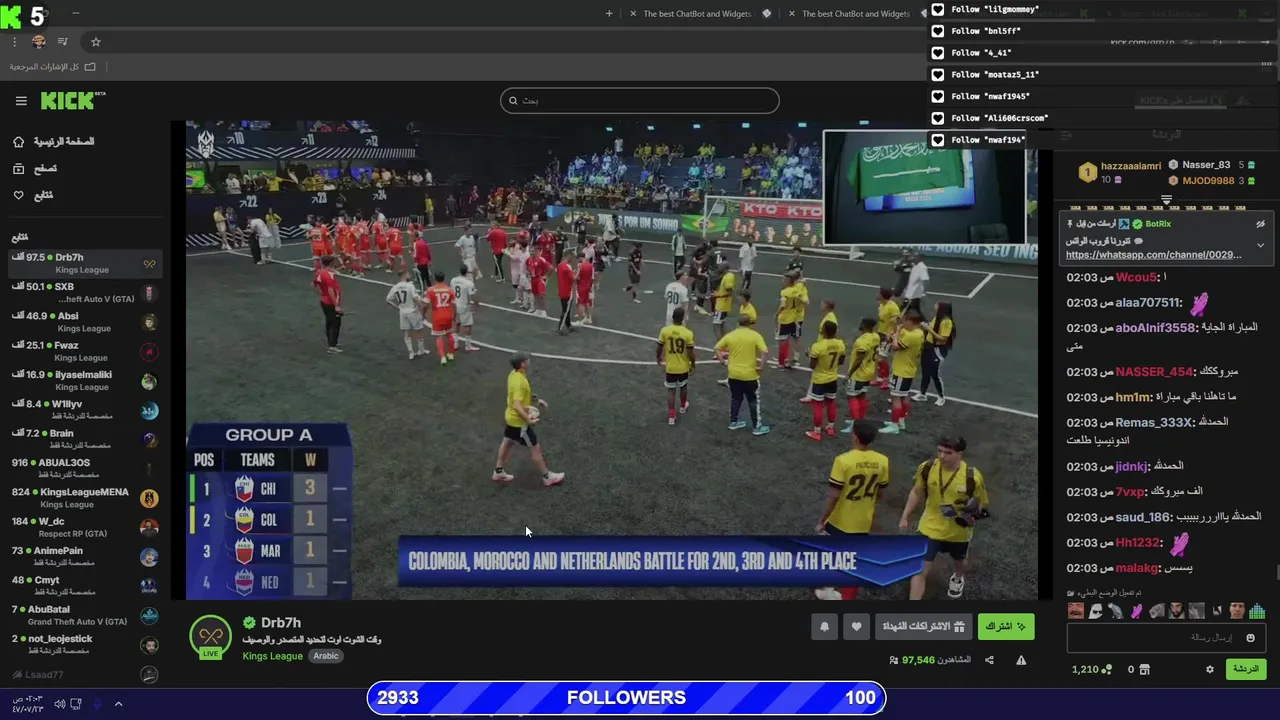Open the KingsLeagueMENA channel in sidebar
The width and height of the screenshot is (1280, 720).
click(x=85, y=498)
